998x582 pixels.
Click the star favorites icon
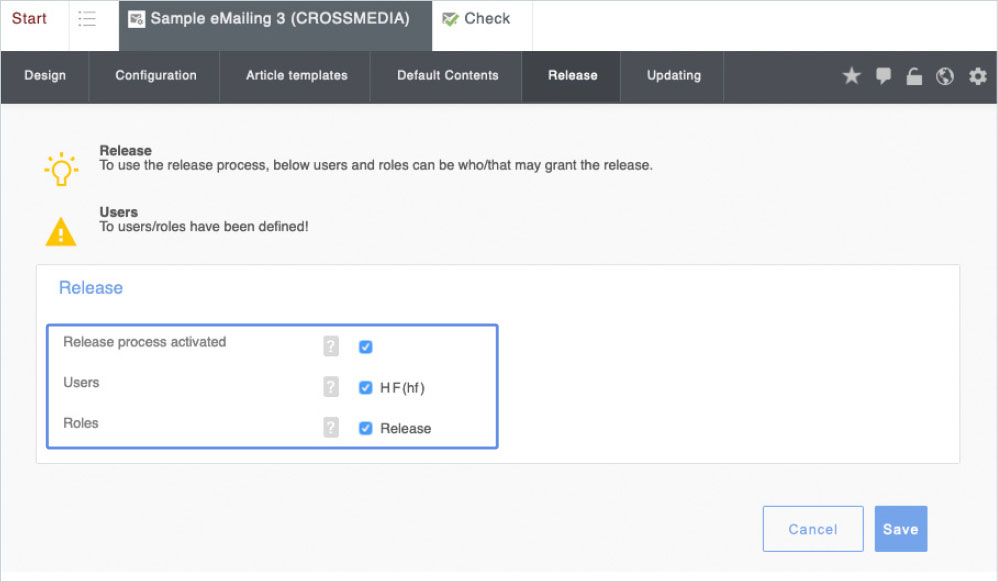pyautogui.click(x=851, y=76)
